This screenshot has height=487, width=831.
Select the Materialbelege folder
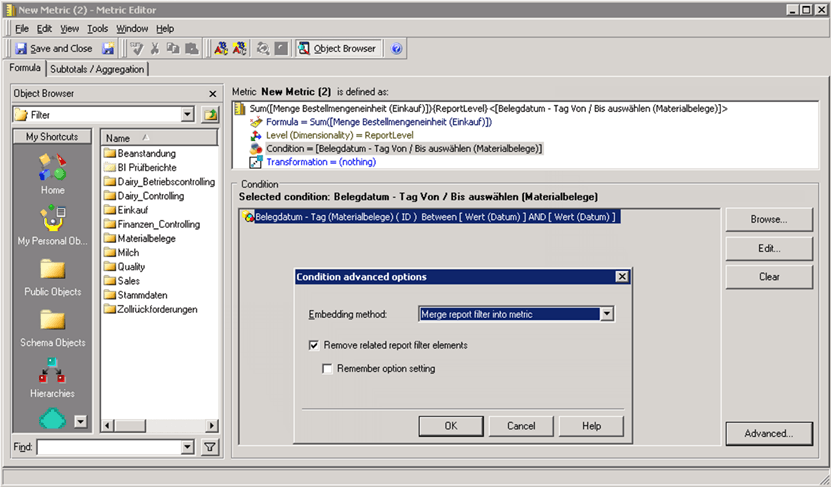pos(140,238)
